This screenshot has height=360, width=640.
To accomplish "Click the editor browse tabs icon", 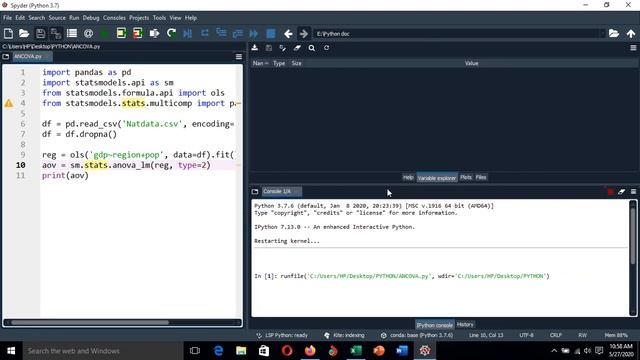I will coord(6,57).
